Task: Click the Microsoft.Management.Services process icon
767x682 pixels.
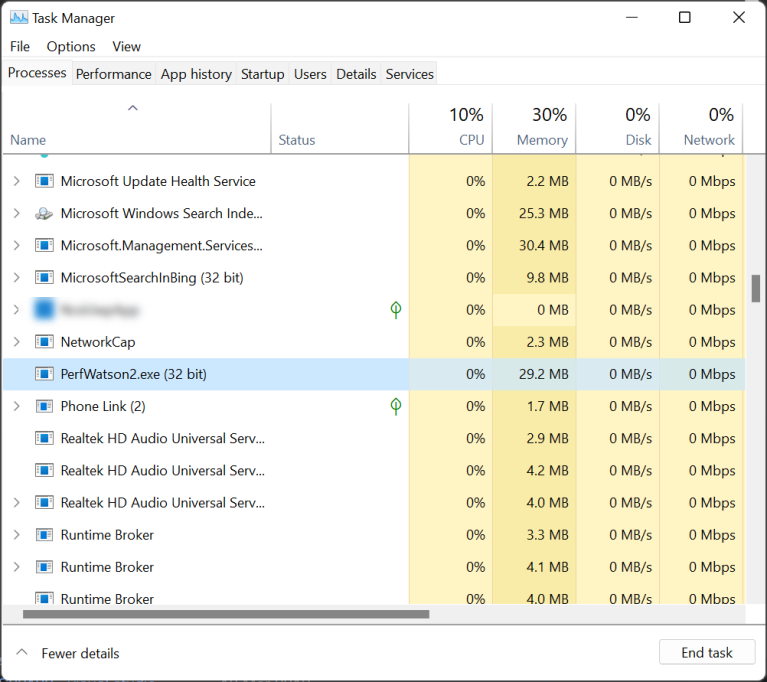Action: pyautogui.click(x=44, y=246)
